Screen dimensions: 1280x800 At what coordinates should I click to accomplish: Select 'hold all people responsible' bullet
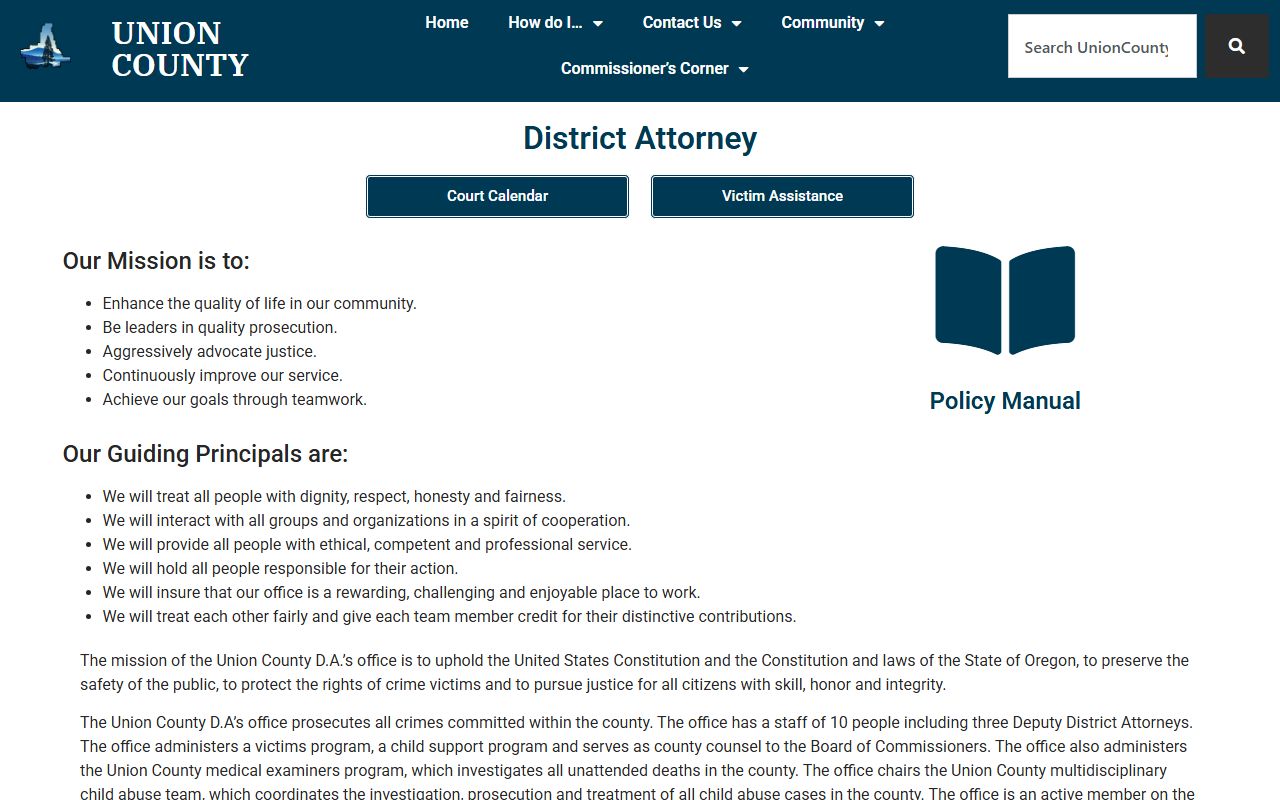(x=280, y=568)
